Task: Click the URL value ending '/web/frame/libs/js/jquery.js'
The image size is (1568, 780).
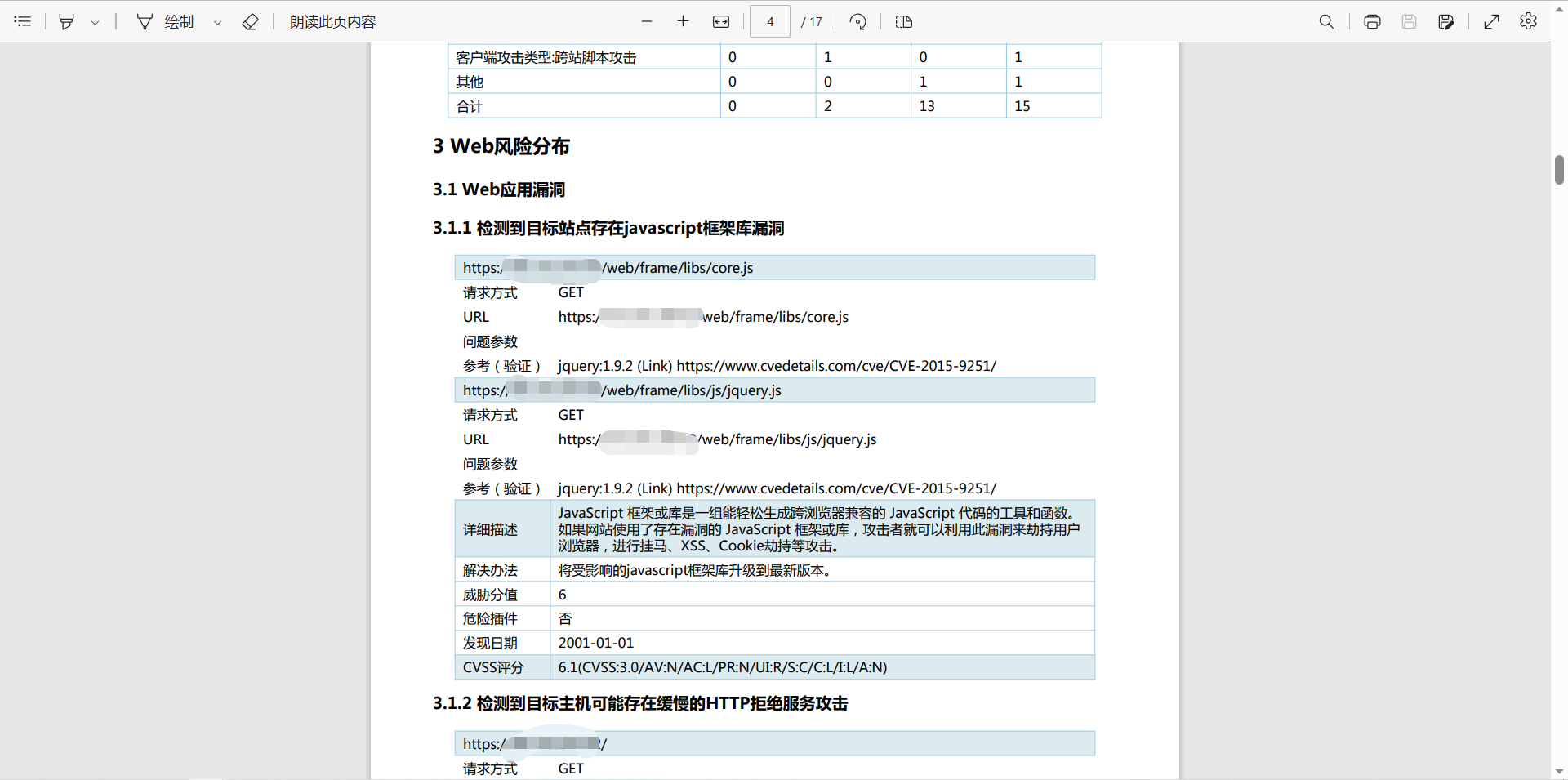Action: 717,439
